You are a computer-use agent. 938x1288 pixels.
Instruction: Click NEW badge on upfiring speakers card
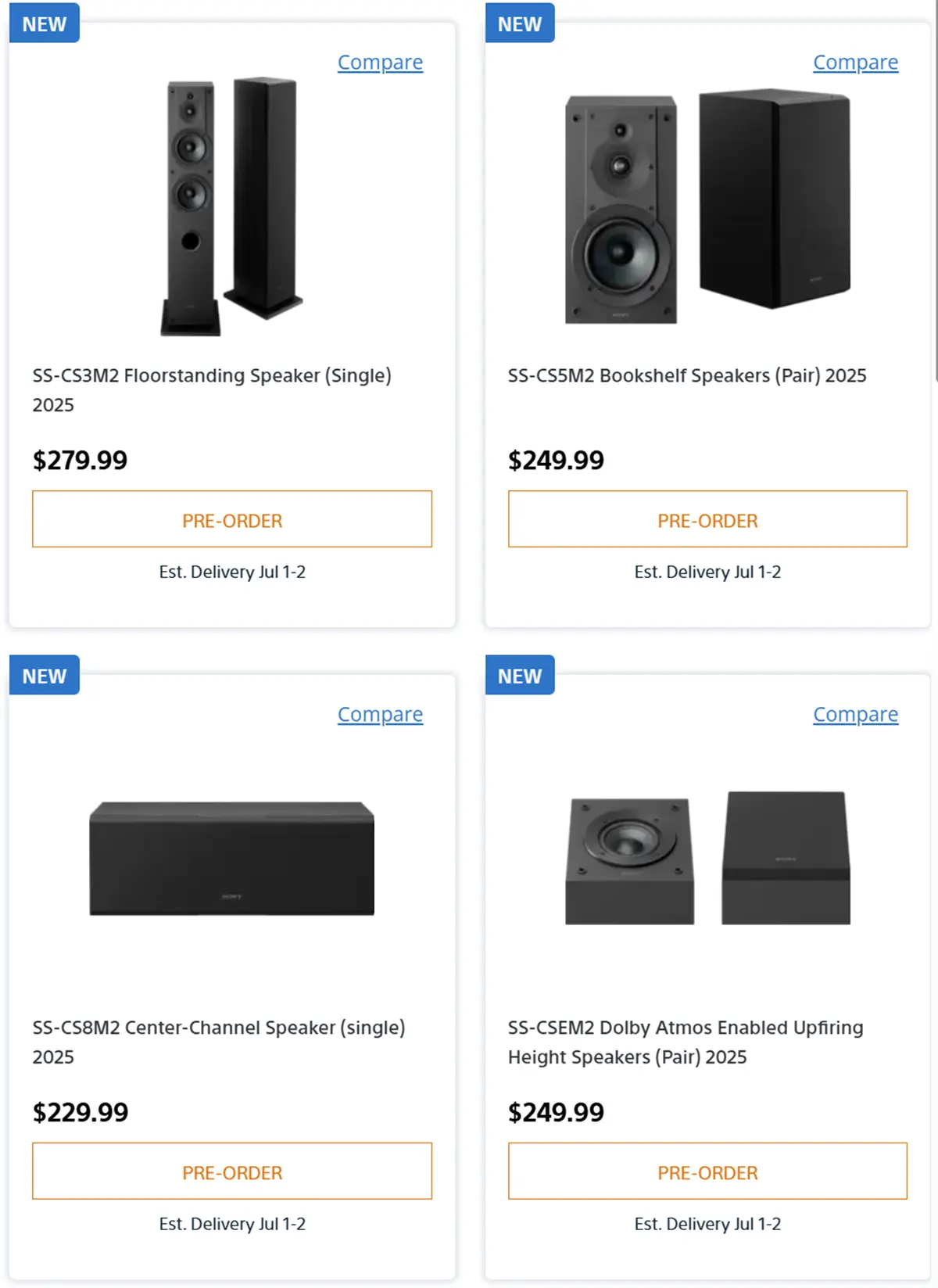[520, 676]
